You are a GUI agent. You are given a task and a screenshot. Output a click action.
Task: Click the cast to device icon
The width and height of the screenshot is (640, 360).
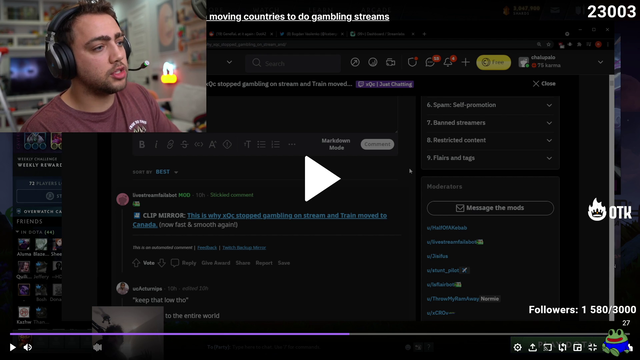548,347
